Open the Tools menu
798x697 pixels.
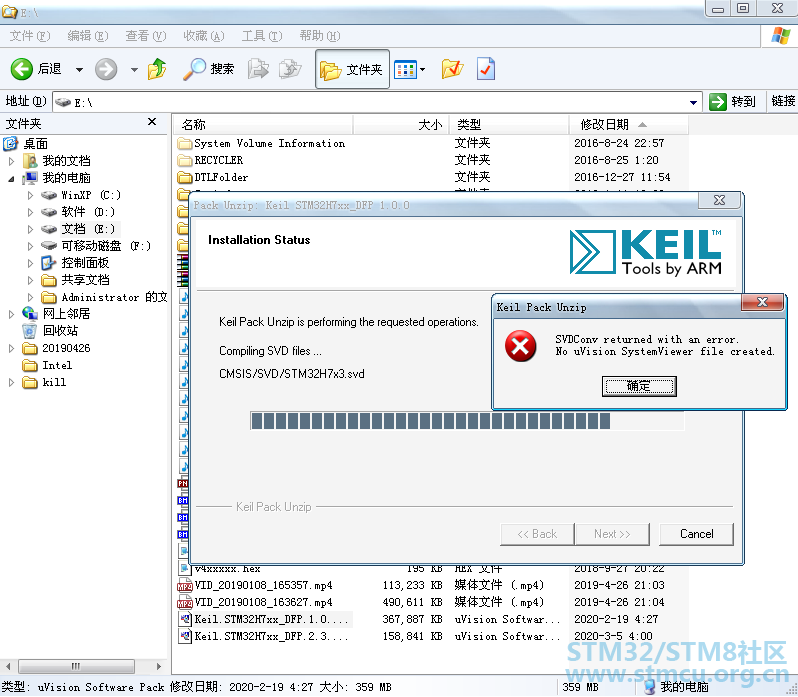[x=262, y=36]
